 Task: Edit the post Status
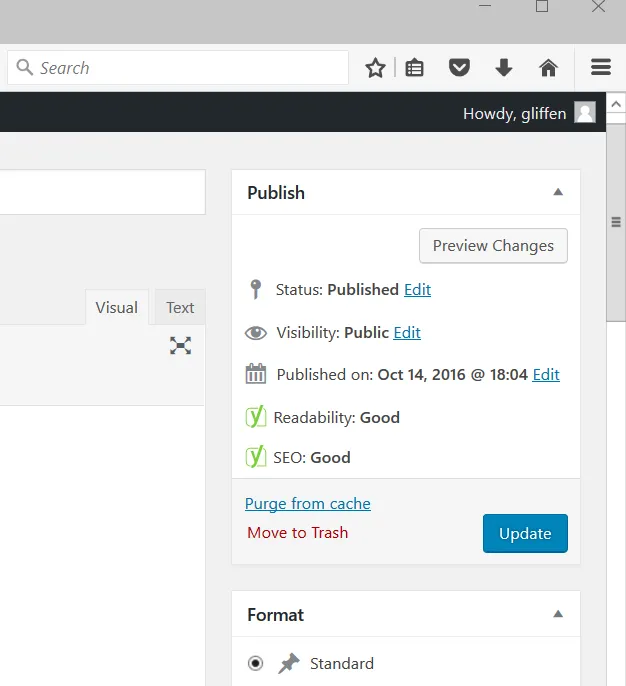click(x=417, y=290)
